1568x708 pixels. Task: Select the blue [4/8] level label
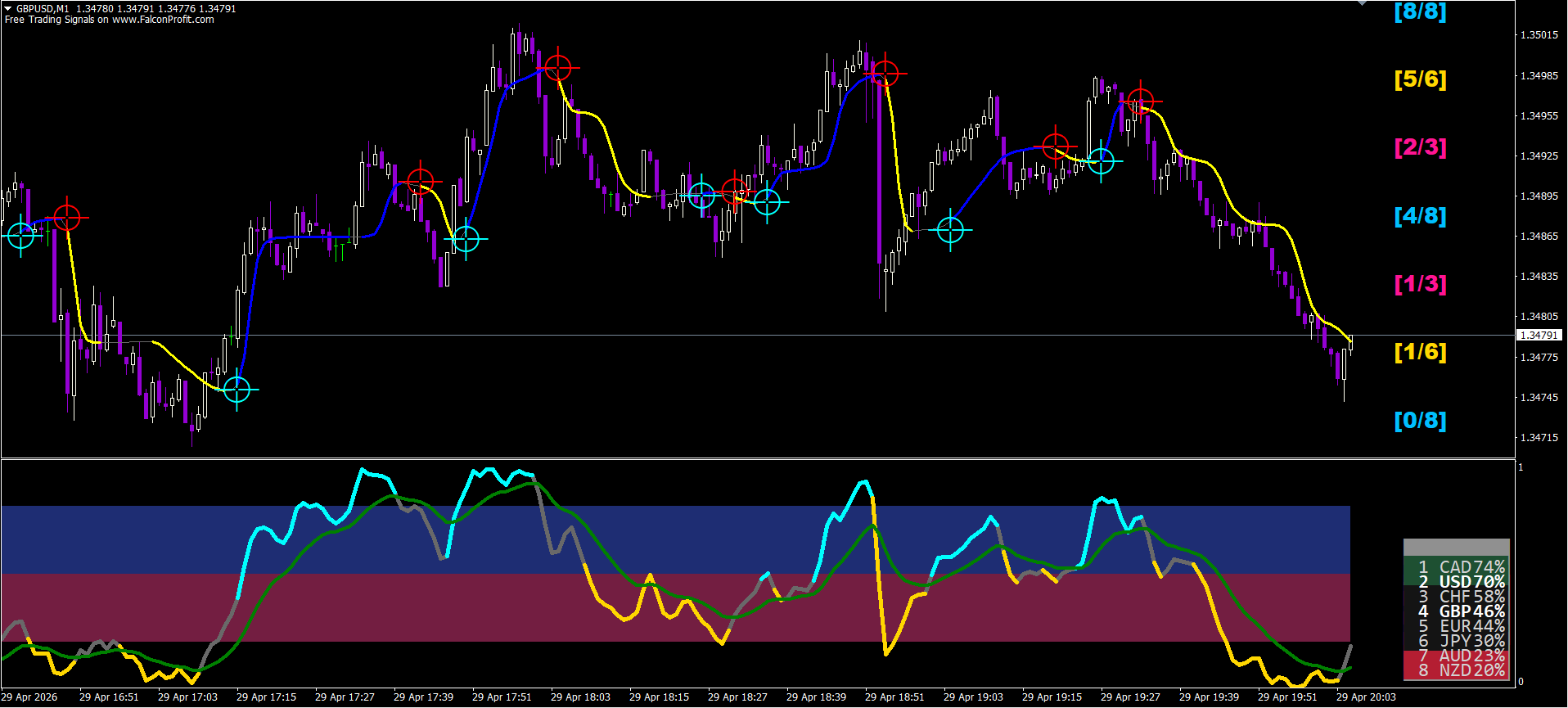[1420, 216]
